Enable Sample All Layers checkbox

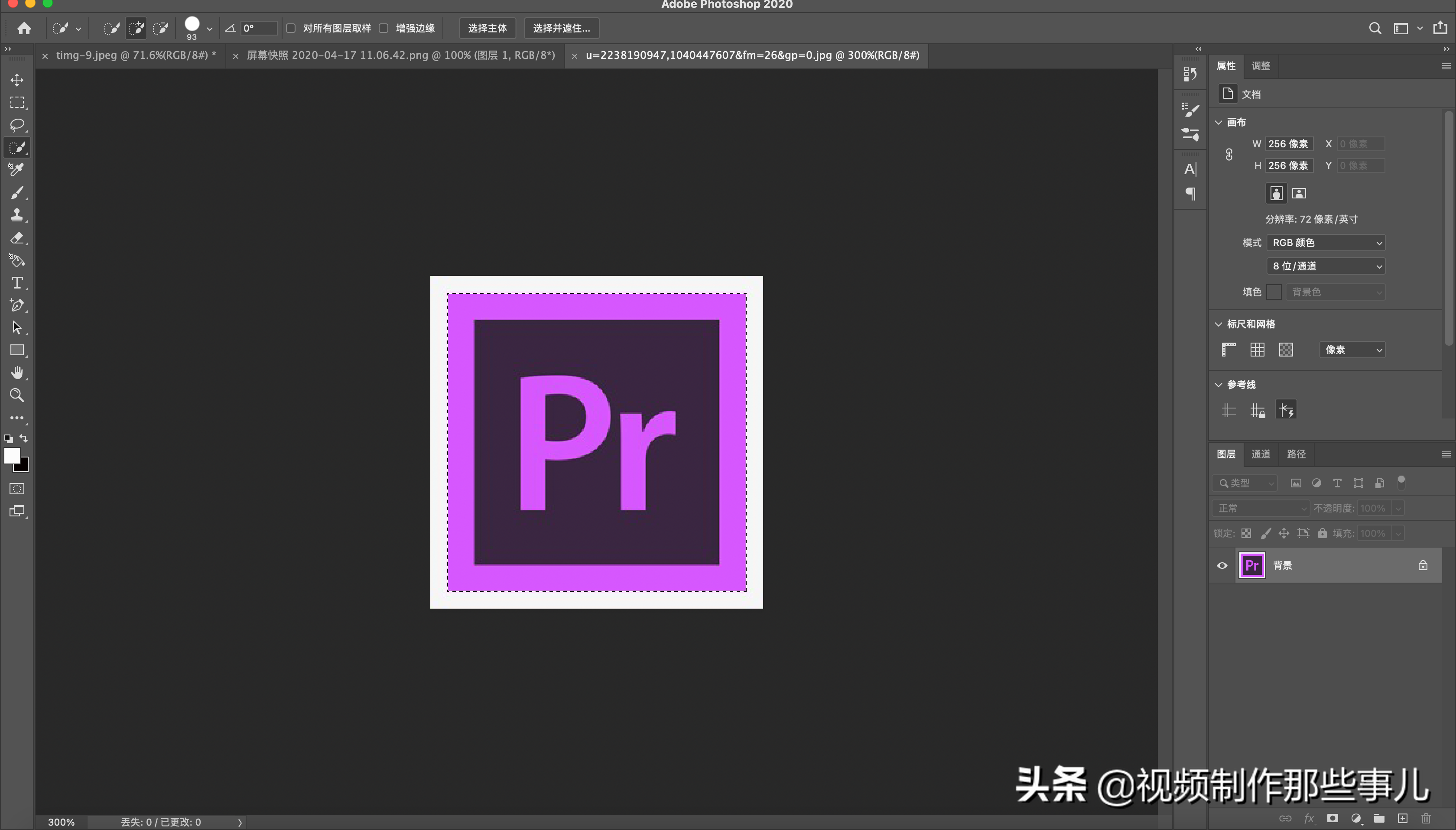(x=291, y=28)
